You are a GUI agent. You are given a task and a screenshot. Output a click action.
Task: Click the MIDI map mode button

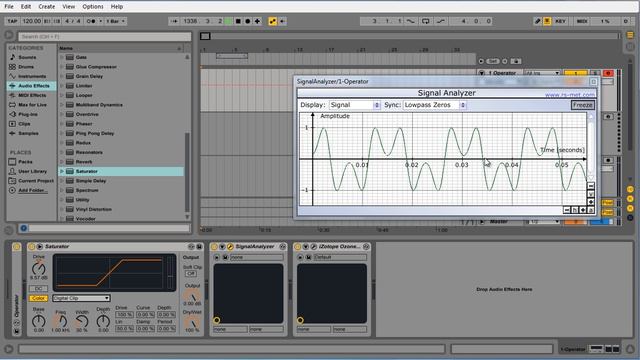tap(582, 21)
